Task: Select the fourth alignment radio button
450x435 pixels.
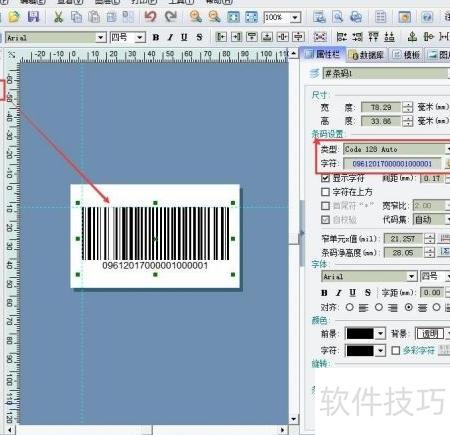Action: (436, 307)
